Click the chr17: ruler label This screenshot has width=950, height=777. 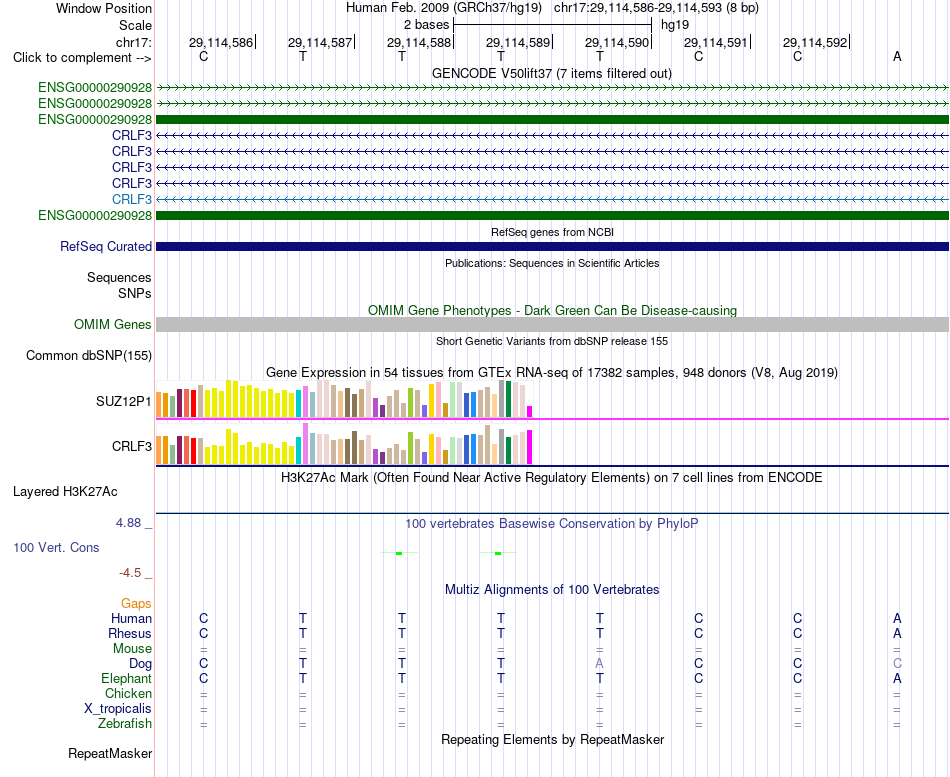tap(133, 42)
